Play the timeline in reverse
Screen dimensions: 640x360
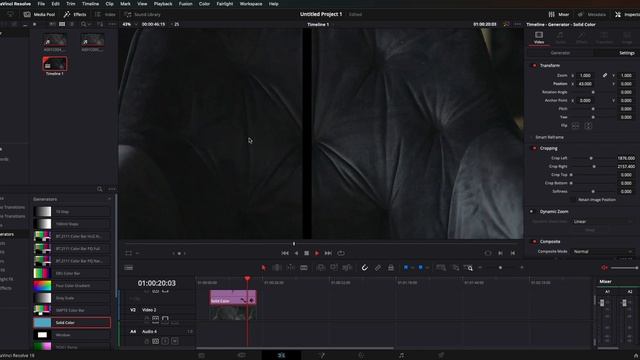(296, 253)
